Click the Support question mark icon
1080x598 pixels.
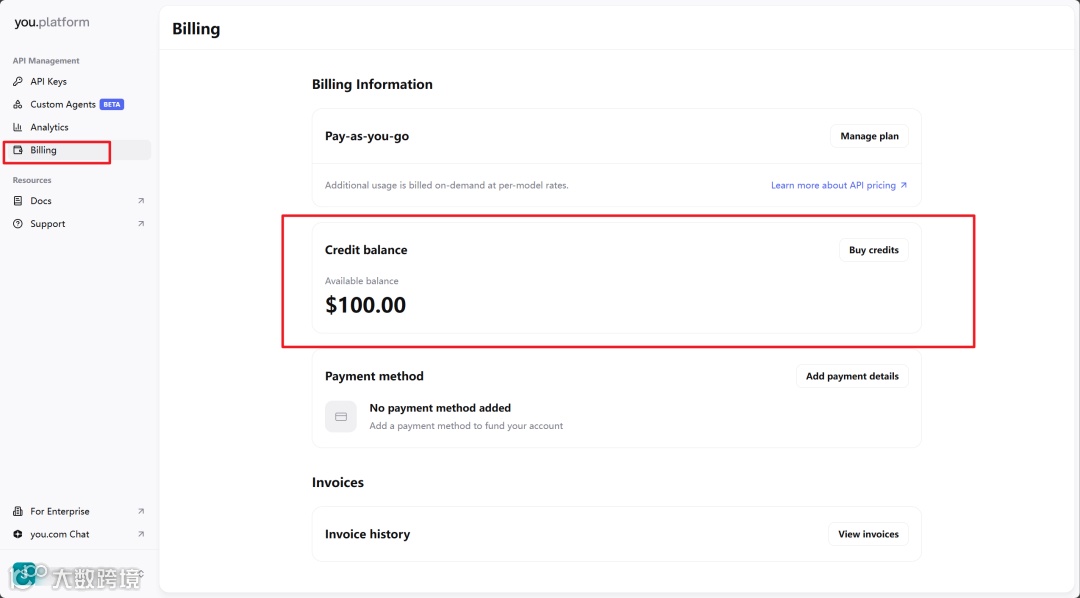(18, 224)
